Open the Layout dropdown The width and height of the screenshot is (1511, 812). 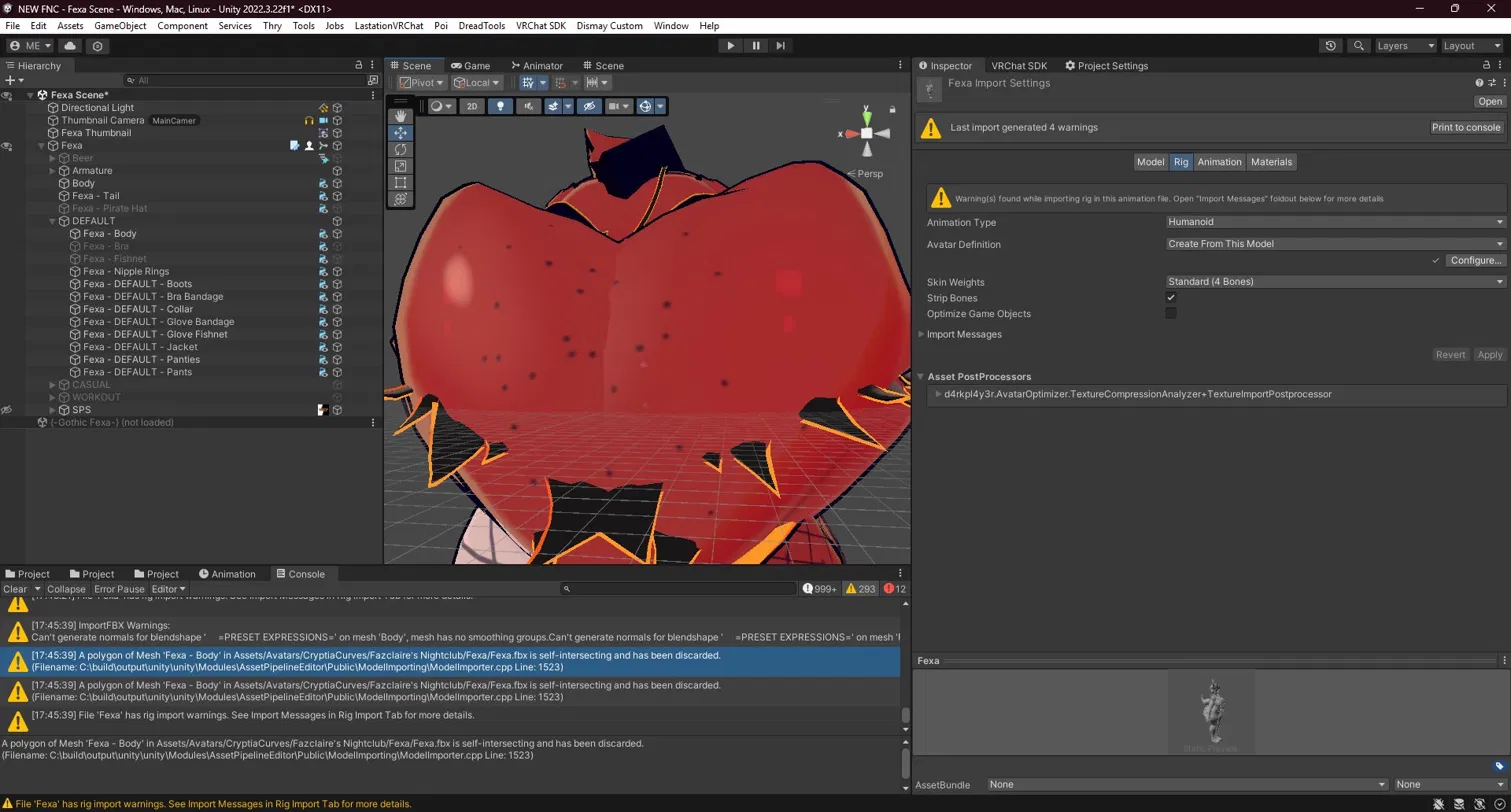pyautogui.click(x=1472, y=46)
